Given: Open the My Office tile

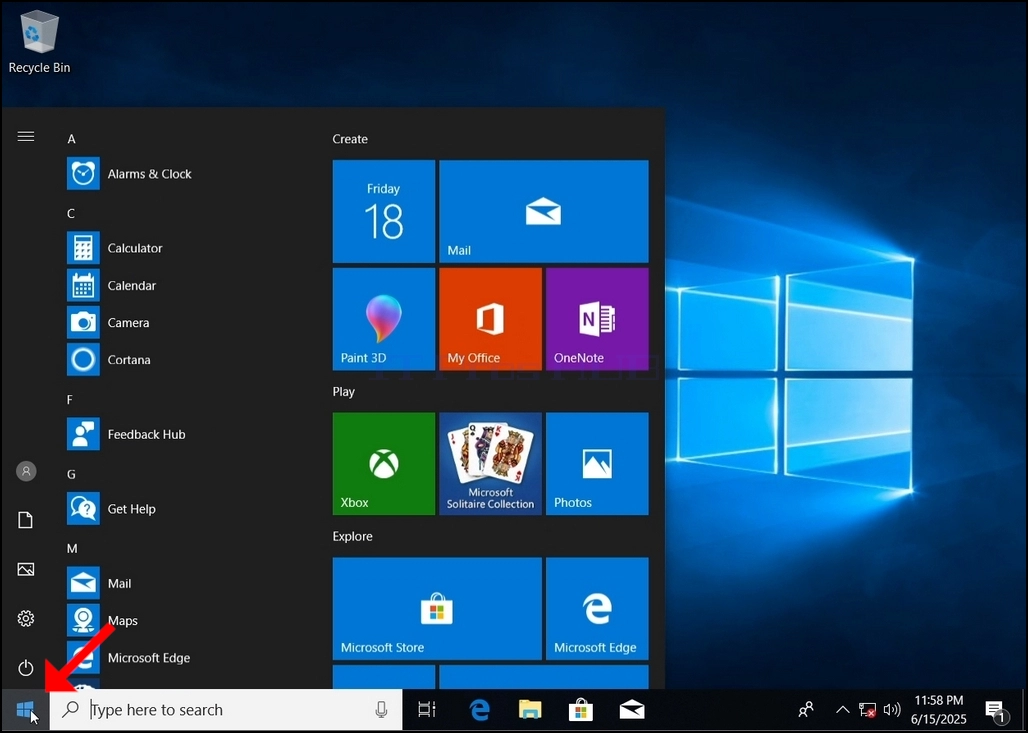Looking at the screenshot, I should point(490,319).
